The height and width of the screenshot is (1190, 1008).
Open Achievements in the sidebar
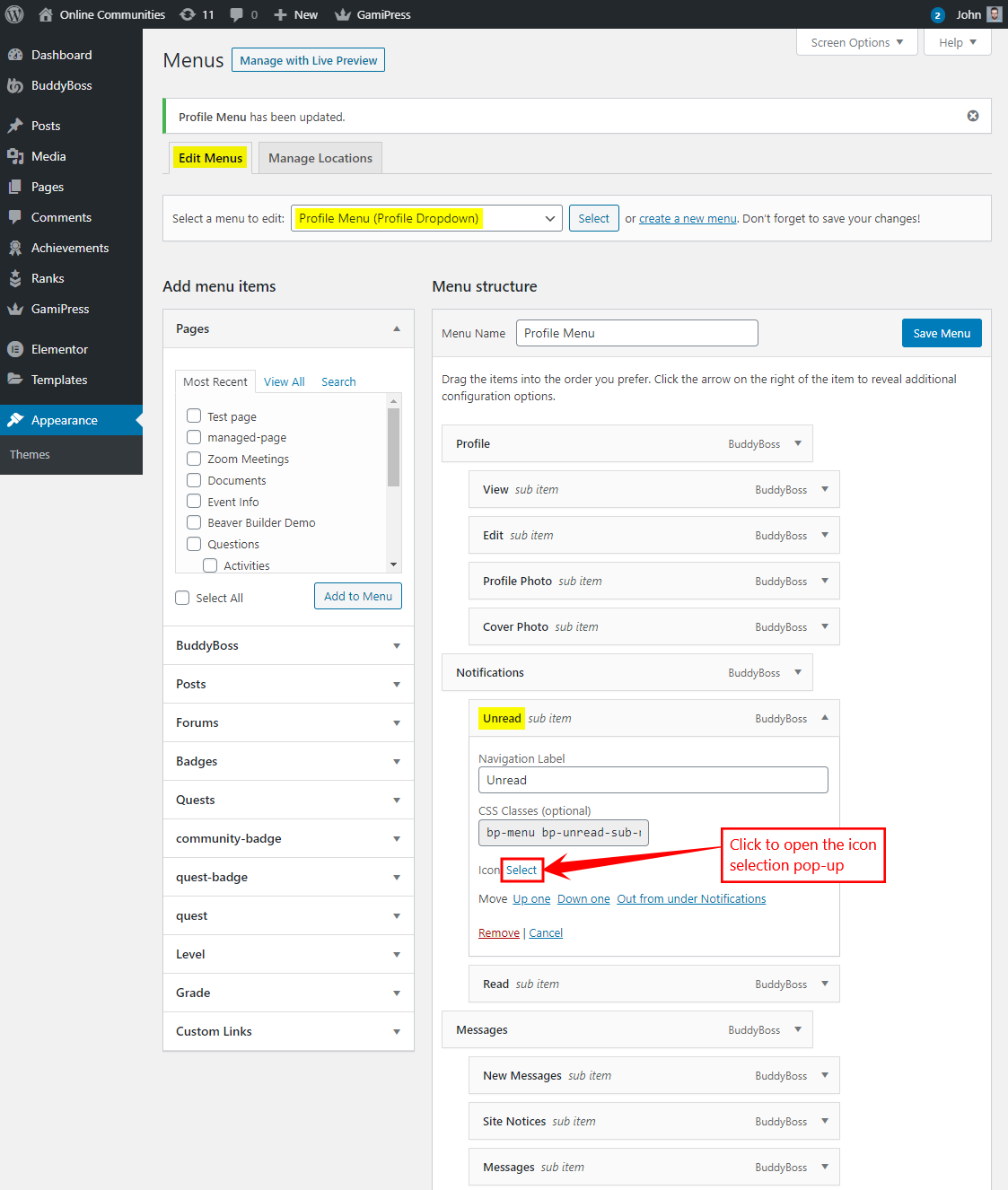69,248
